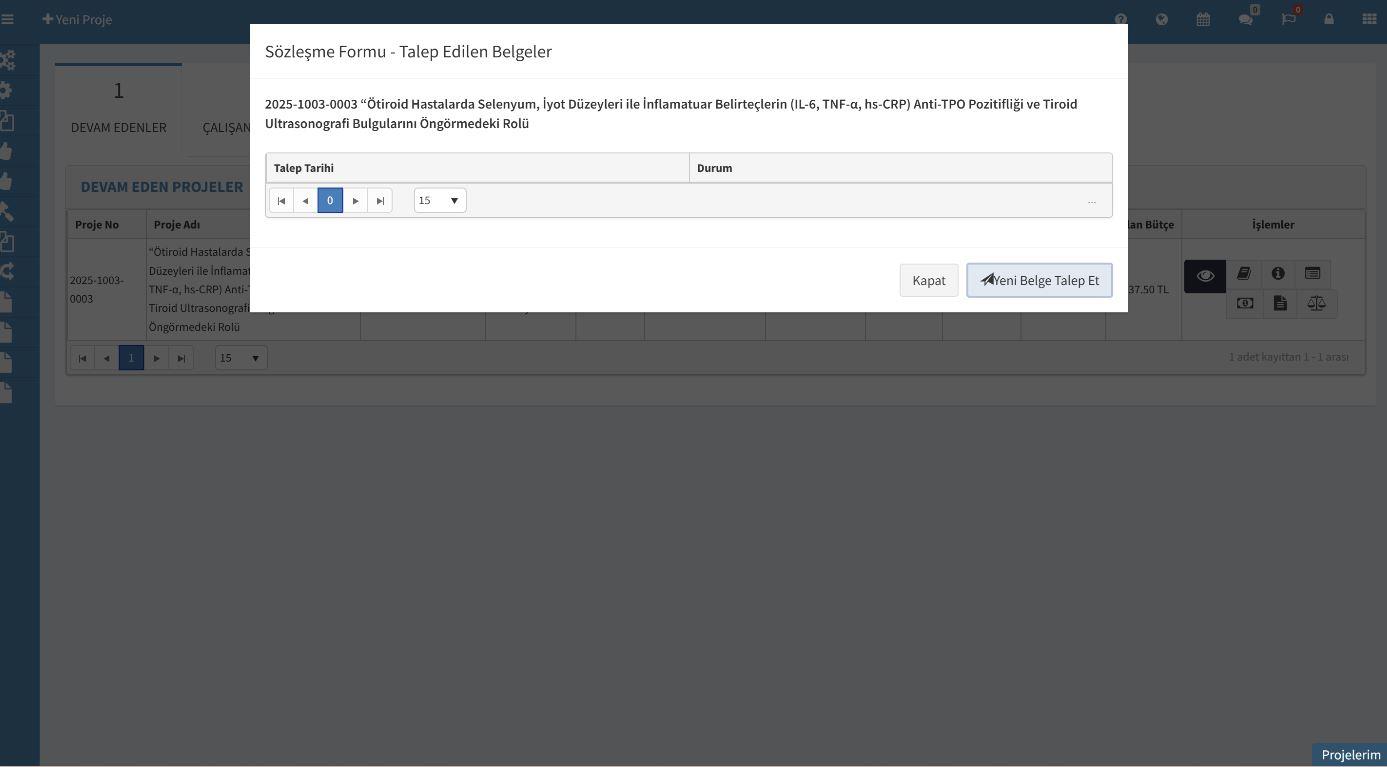This screenshot has height=767, width=1387.
Task: Open chat messages icon in top bar
Action: [1245, 19]
